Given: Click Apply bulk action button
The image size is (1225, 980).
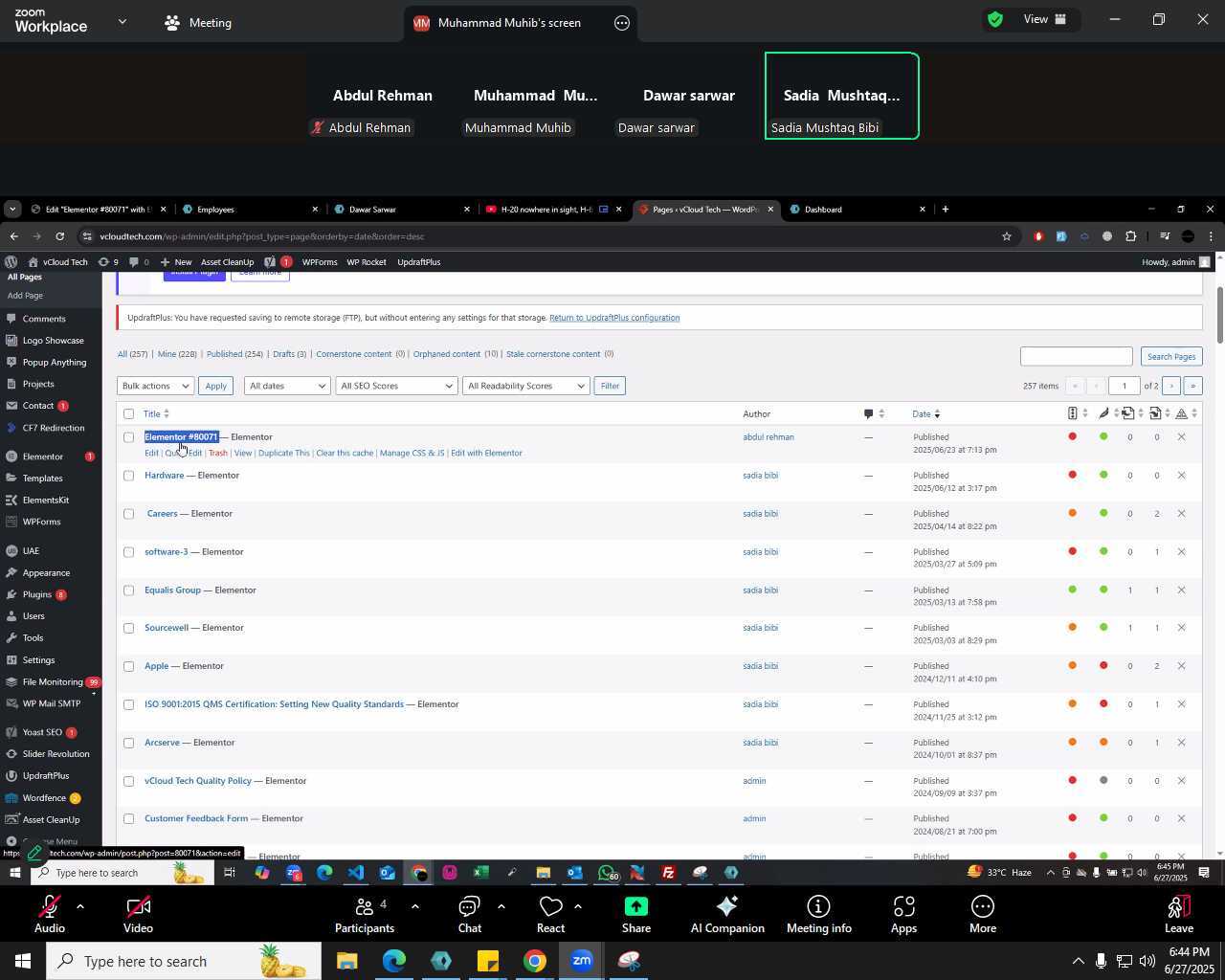Looking at the screenshot, I should pos(216,386).
